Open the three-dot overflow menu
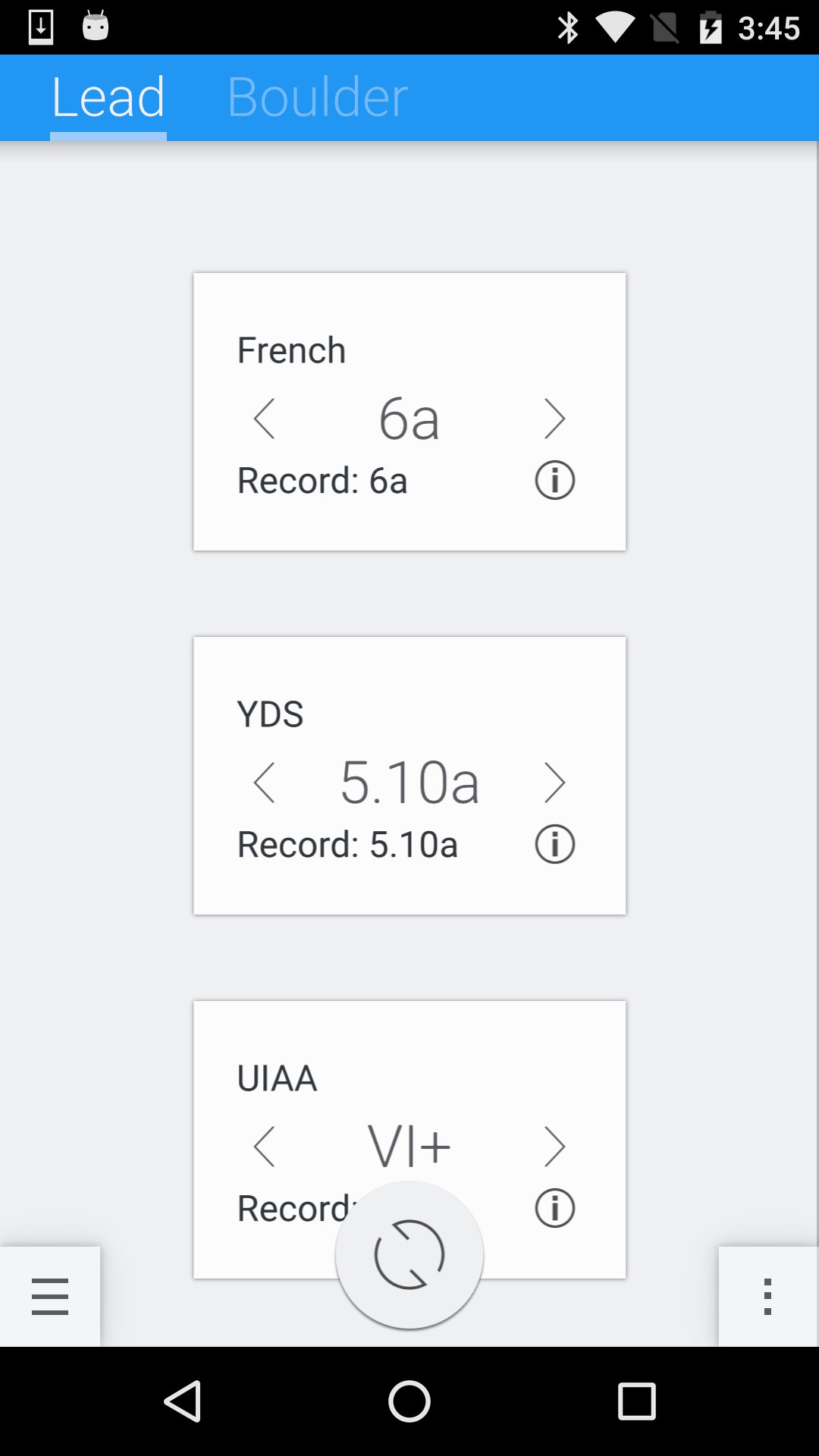The height and width of the screenshot is (1456, 819). click(767, 1296)
